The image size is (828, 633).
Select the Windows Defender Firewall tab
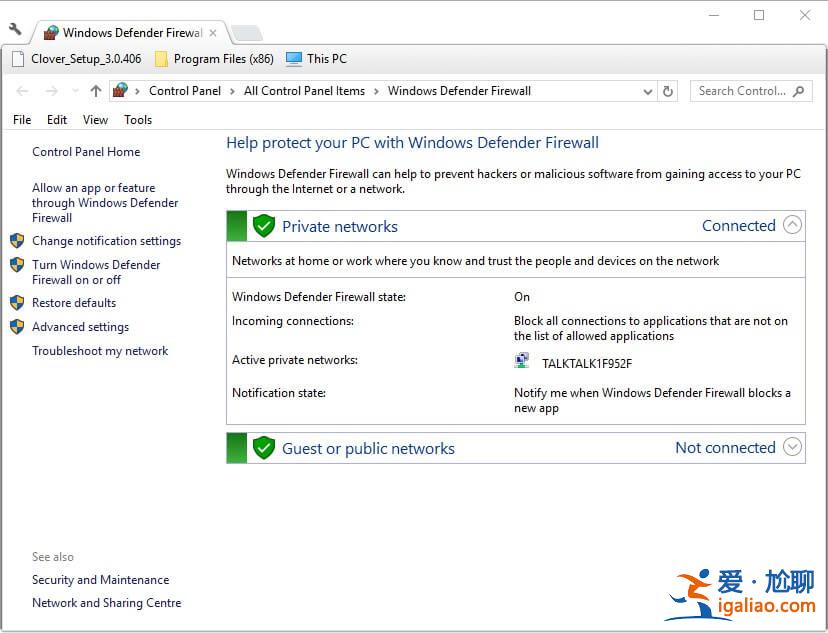tap(130, 31)
